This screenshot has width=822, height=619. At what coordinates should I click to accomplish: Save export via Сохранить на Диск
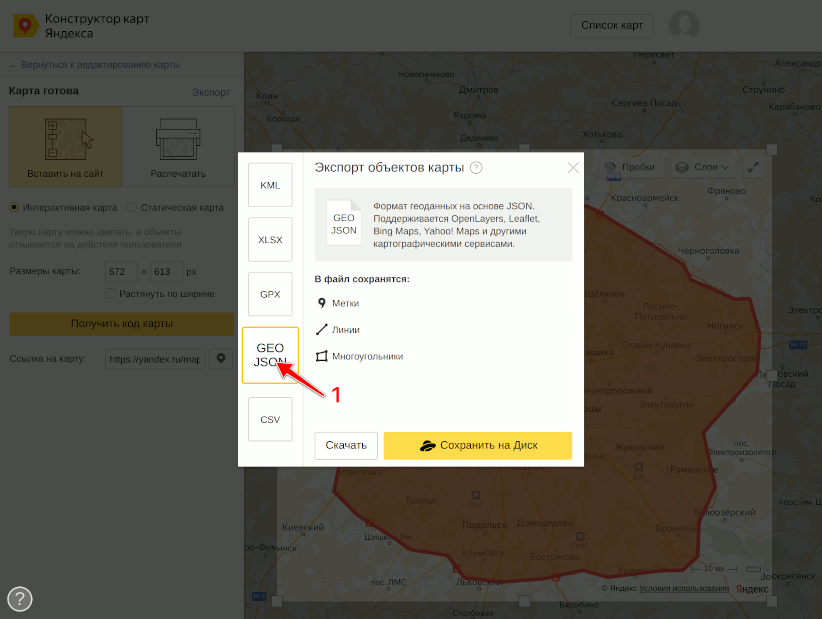click(x=478, y=446)
